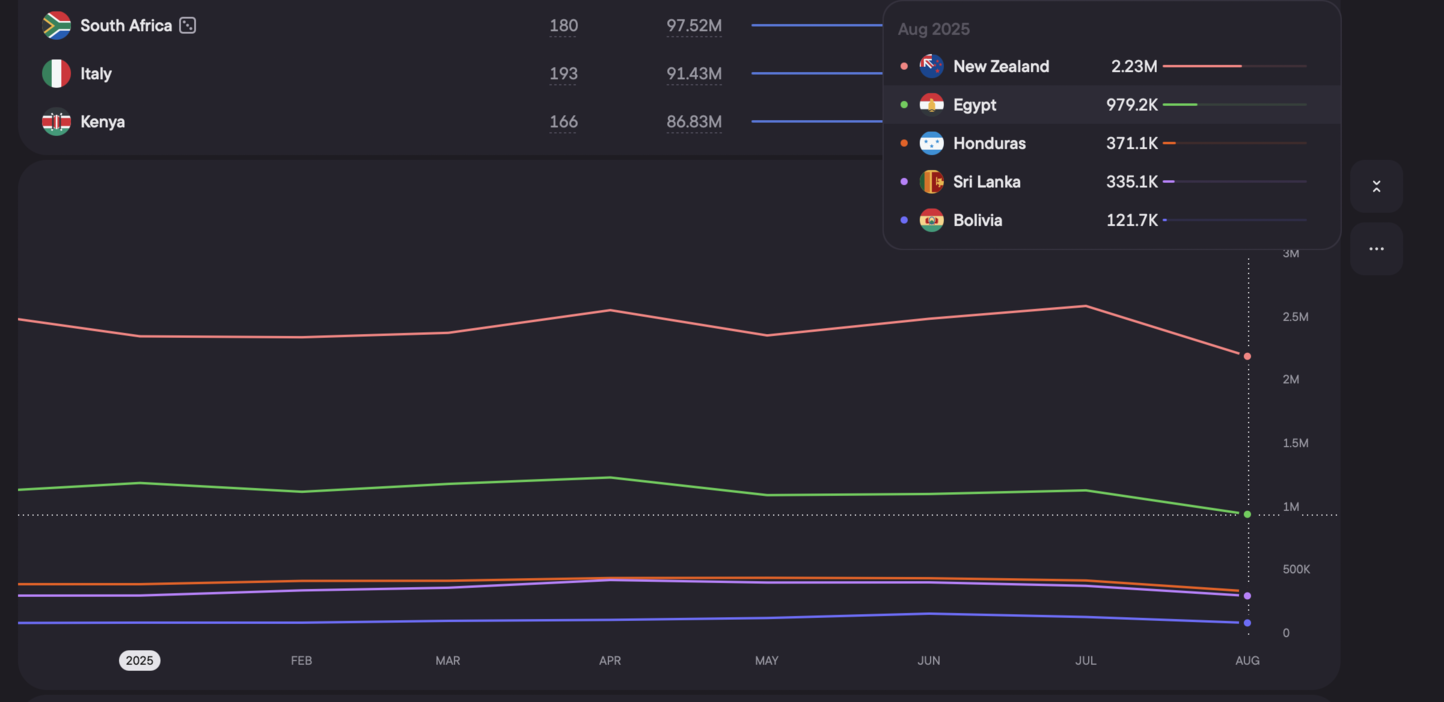Click the Italy country name
The height and width of the screenshot is (702, 1444).
coord(96,74)
